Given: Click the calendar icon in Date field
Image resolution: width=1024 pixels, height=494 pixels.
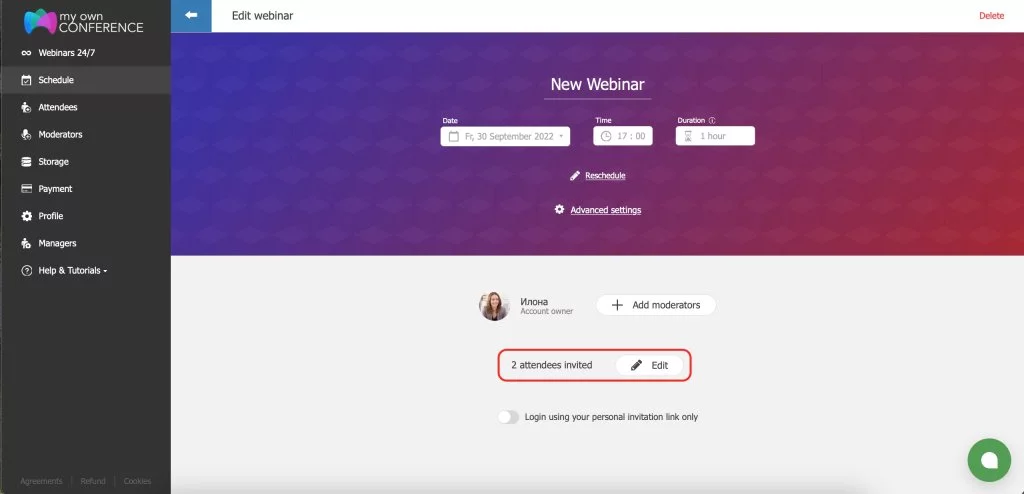Looking at the screenshot, I should pos(453,136).
